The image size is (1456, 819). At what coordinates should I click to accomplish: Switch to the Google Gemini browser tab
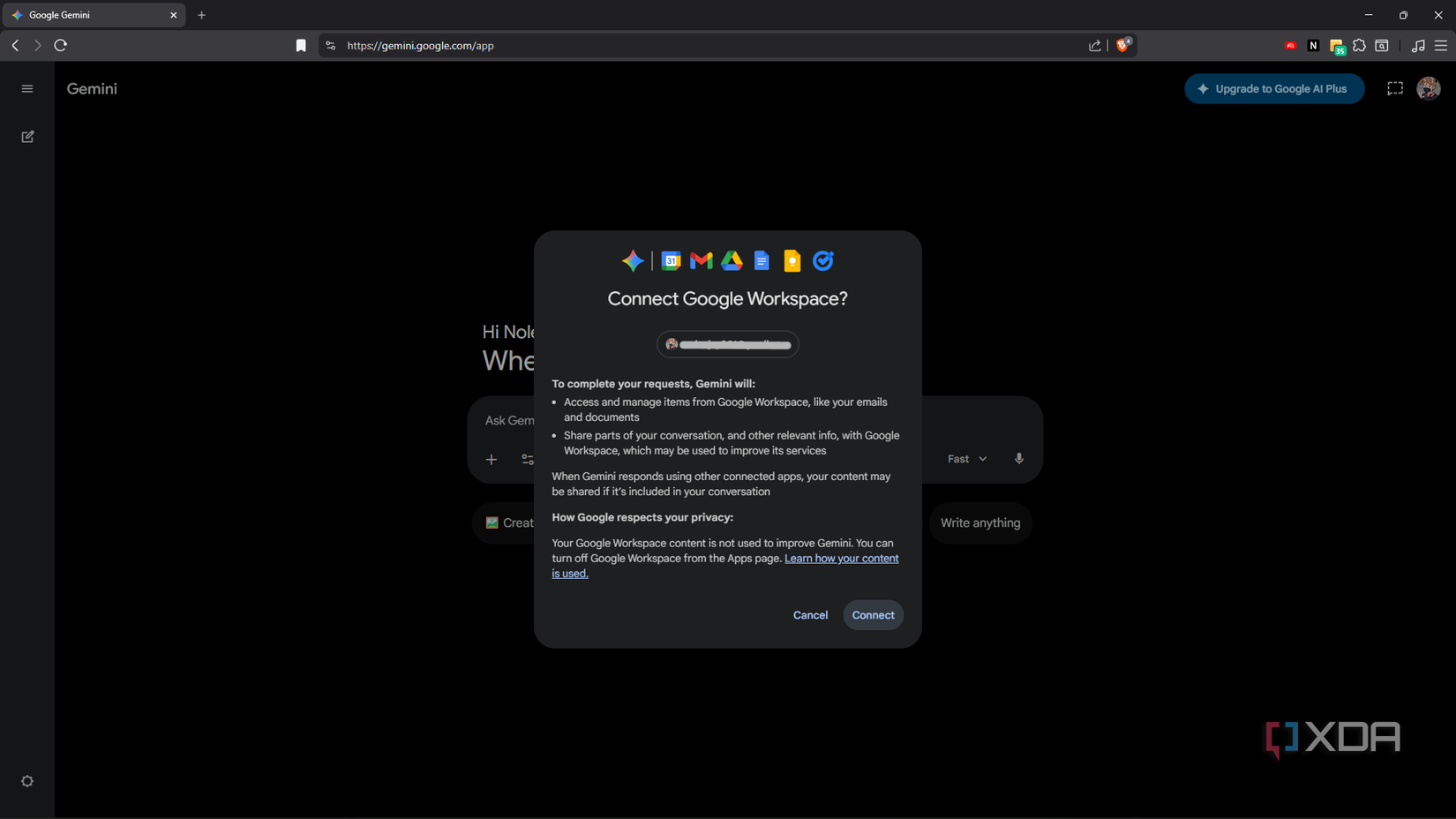[x=88, y=14]
